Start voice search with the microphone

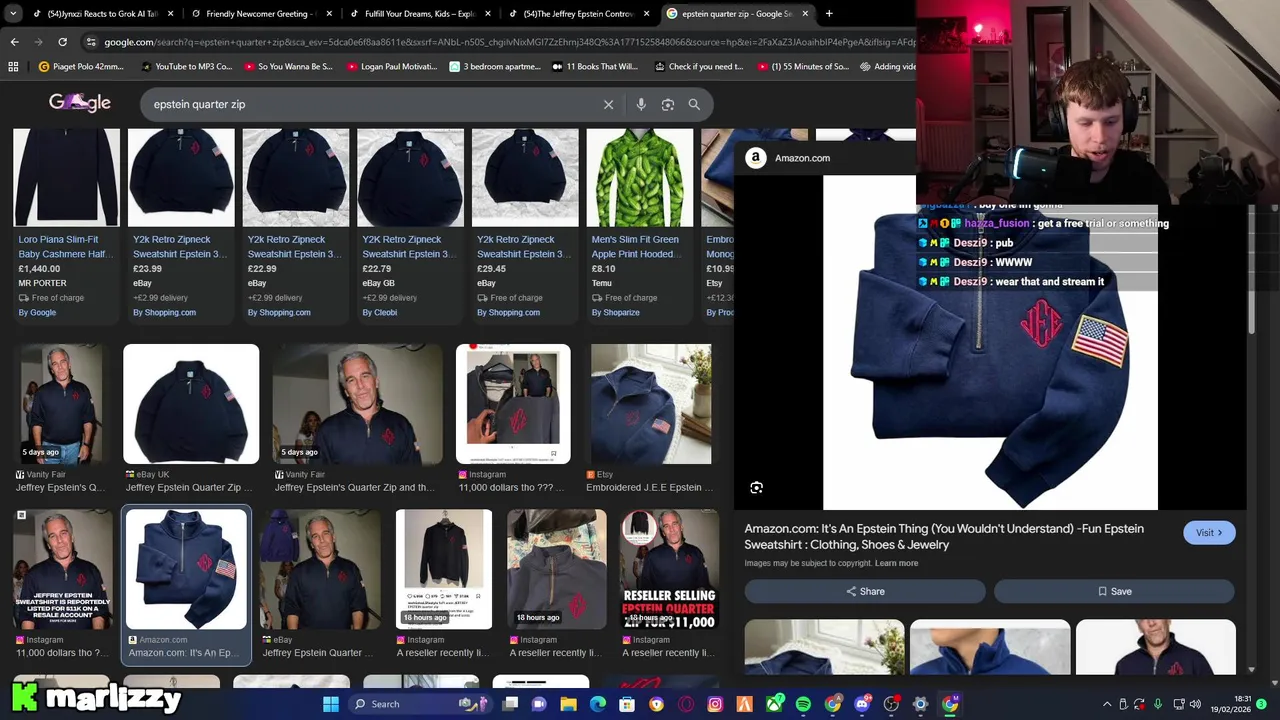pyautogui.click(x=641, y=104)
